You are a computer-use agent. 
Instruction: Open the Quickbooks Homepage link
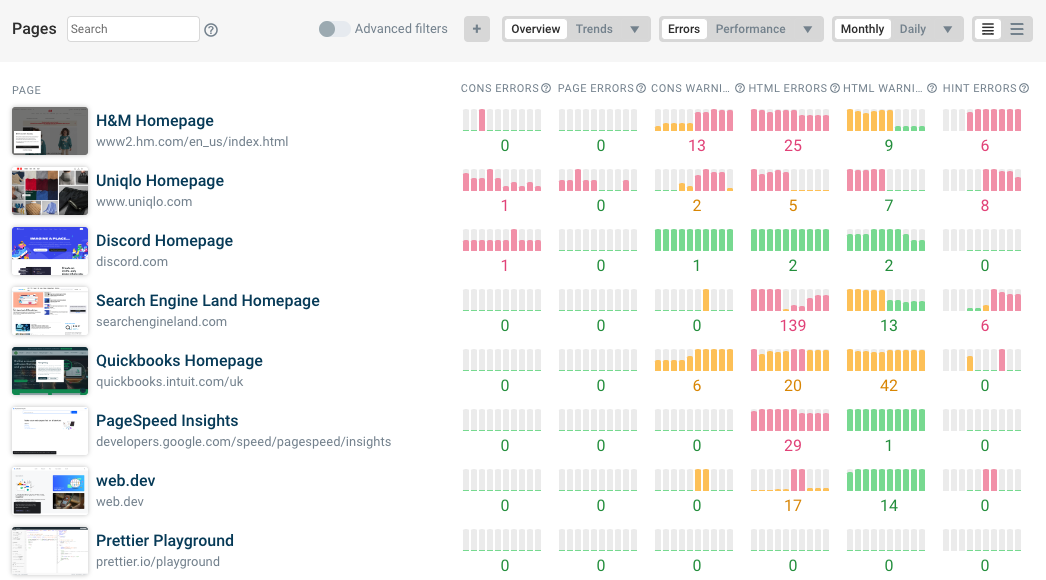pos(179,361)
